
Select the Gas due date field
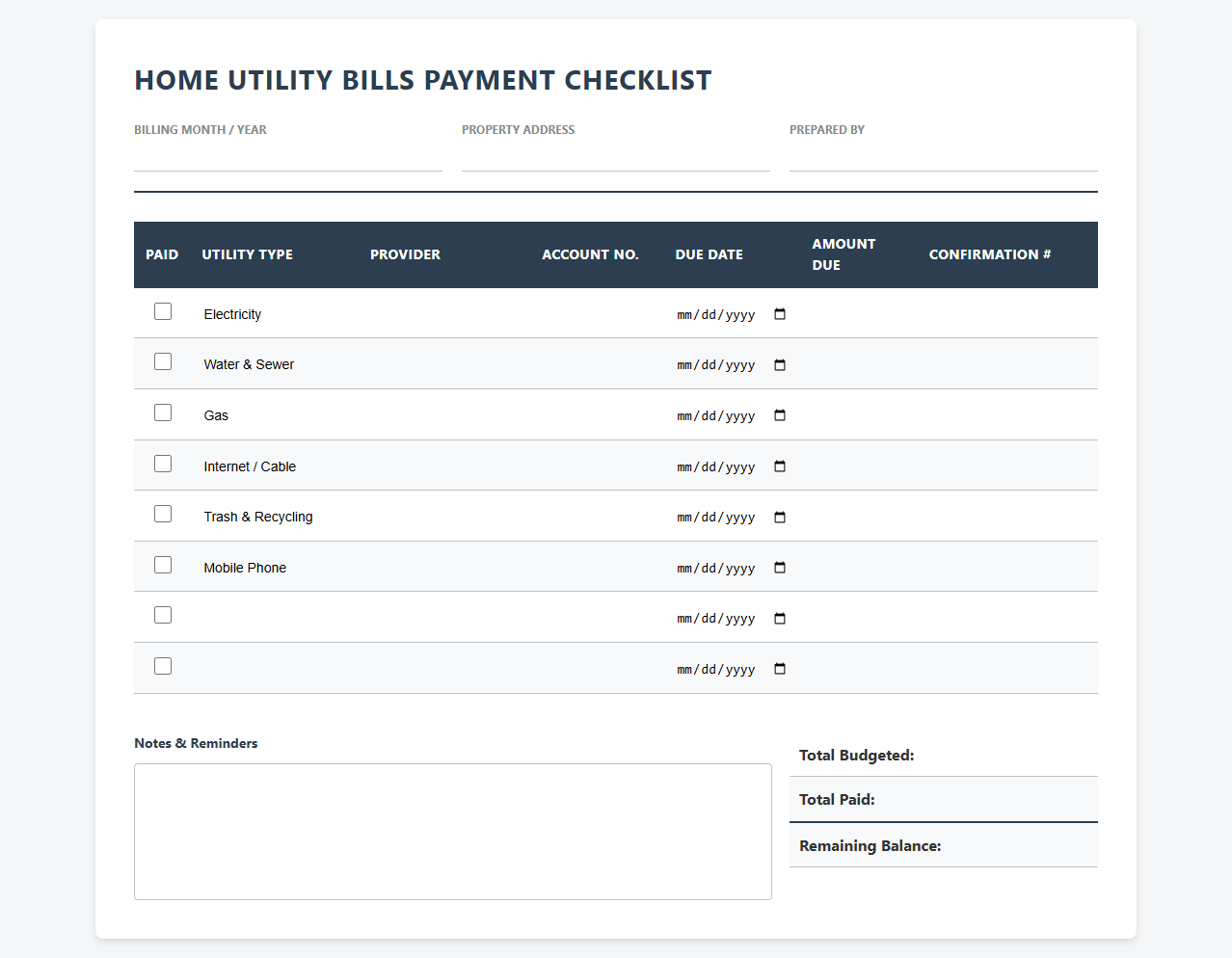tap(732, 415)
